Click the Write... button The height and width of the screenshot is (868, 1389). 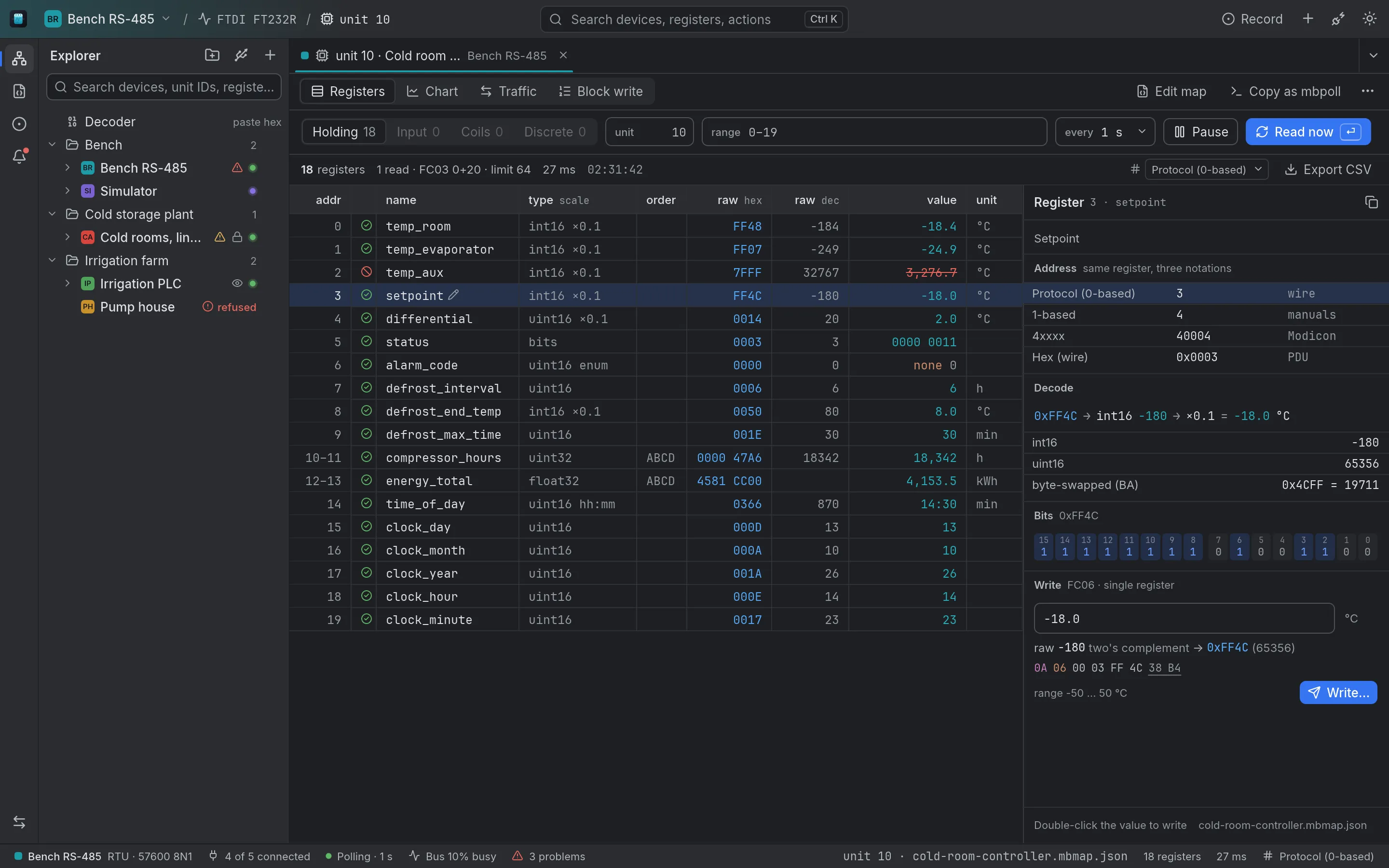1338,692
